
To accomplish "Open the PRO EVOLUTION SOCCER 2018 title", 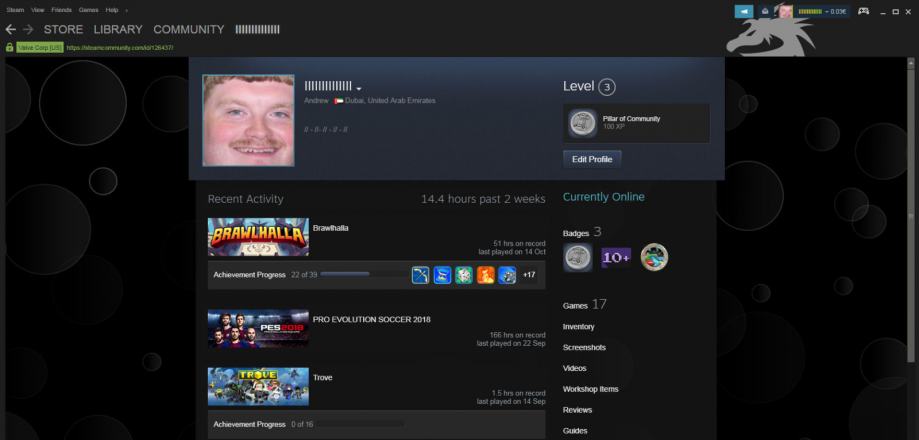I will pos(372,320).
